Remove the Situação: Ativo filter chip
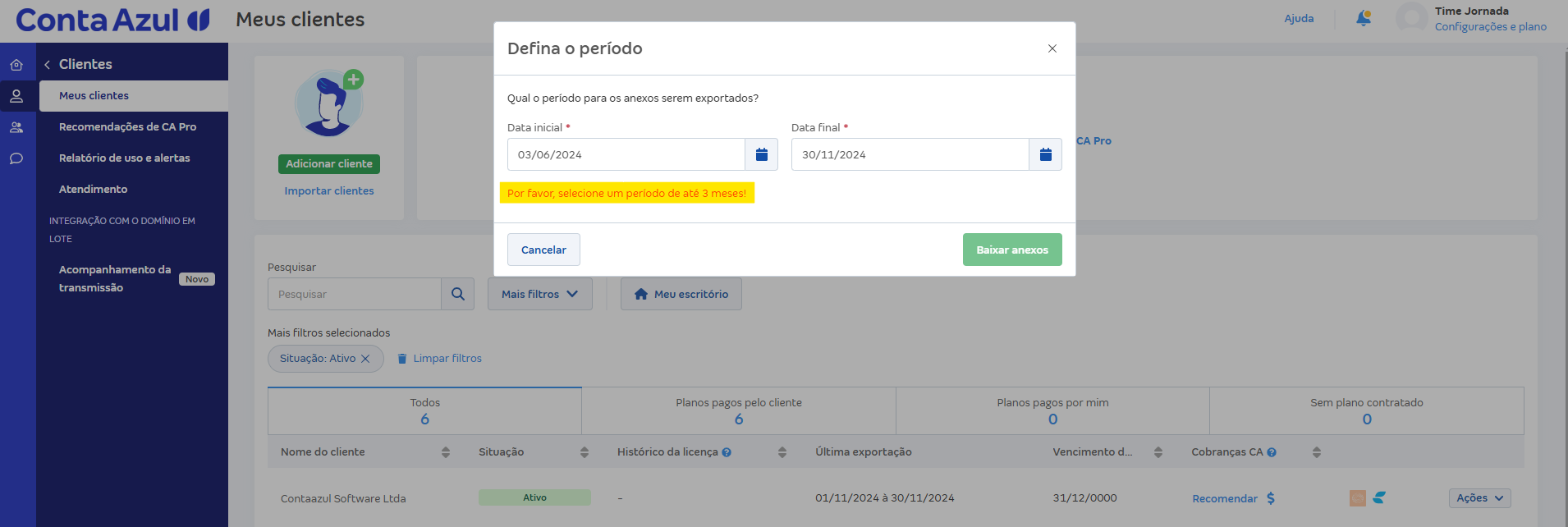Image resolution: width=1568 pixels, height=527 pixels. coord(365,359)
